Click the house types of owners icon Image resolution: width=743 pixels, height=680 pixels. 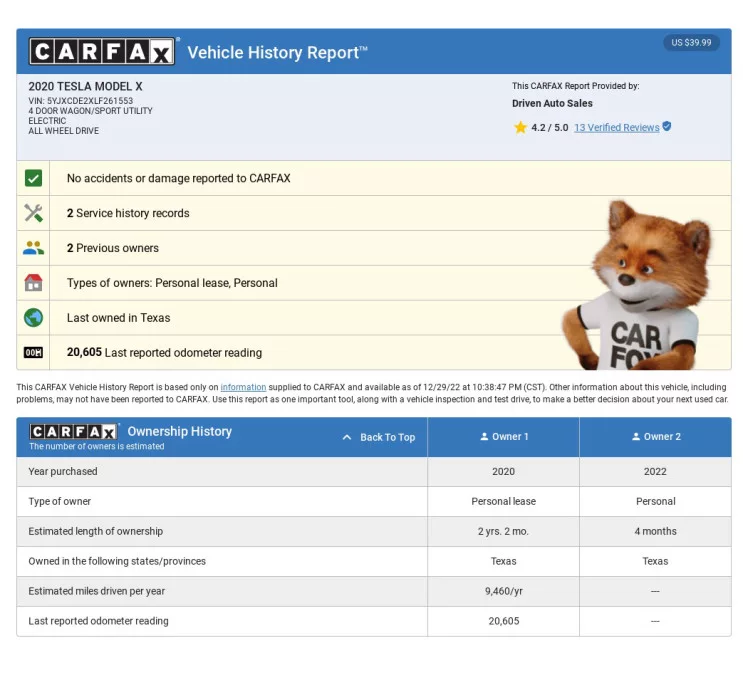pyautogui.click(x=33, y=283)
